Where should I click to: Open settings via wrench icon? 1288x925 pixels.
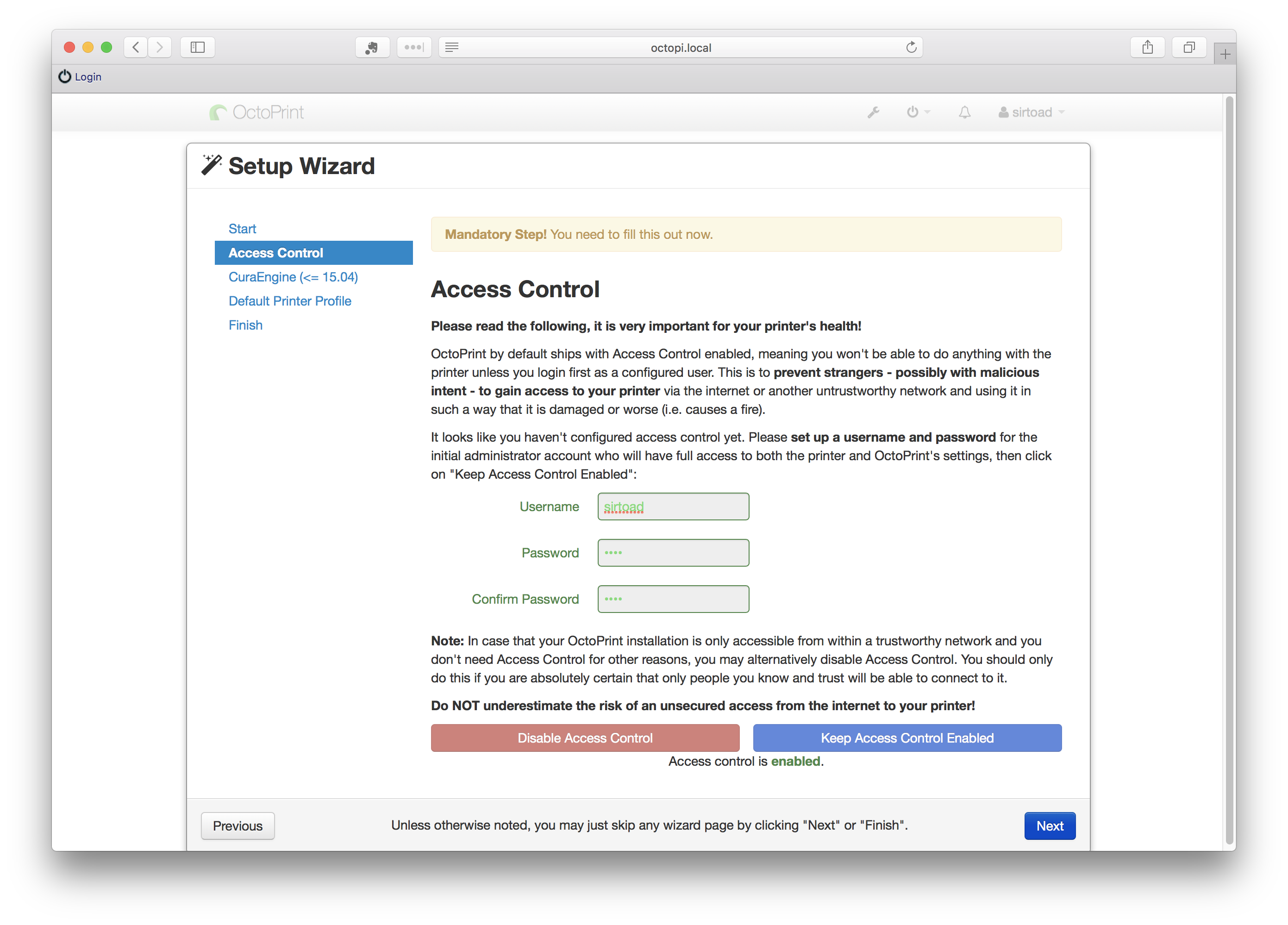point(874,112)
